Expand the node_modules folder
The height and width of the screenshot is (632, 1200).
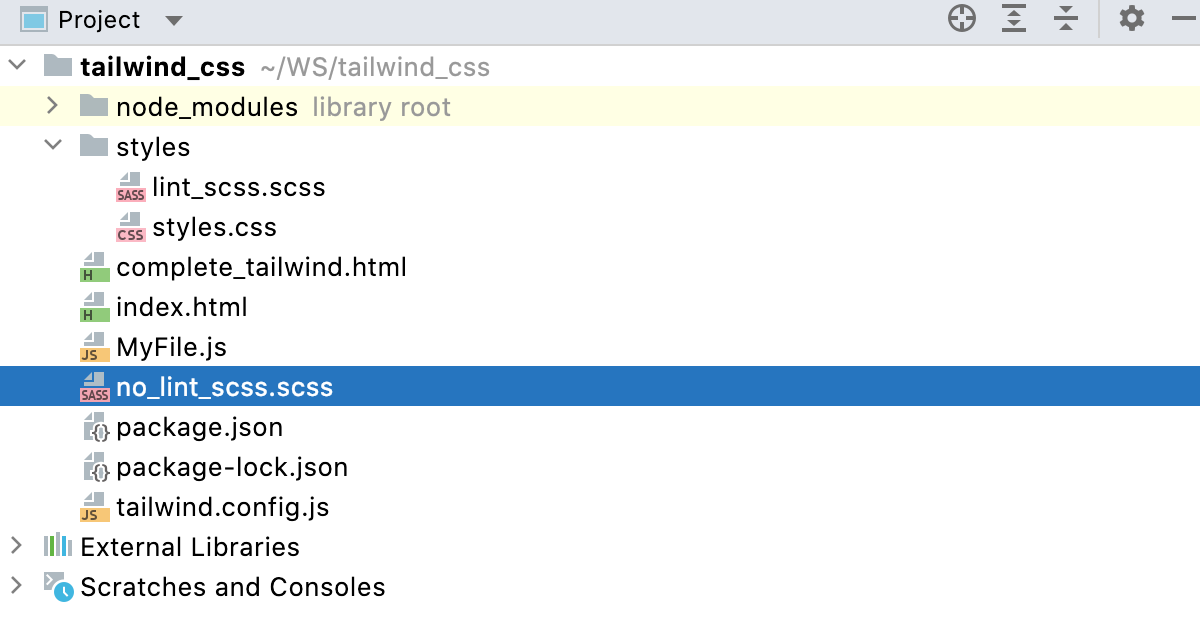tap(52, 107)
